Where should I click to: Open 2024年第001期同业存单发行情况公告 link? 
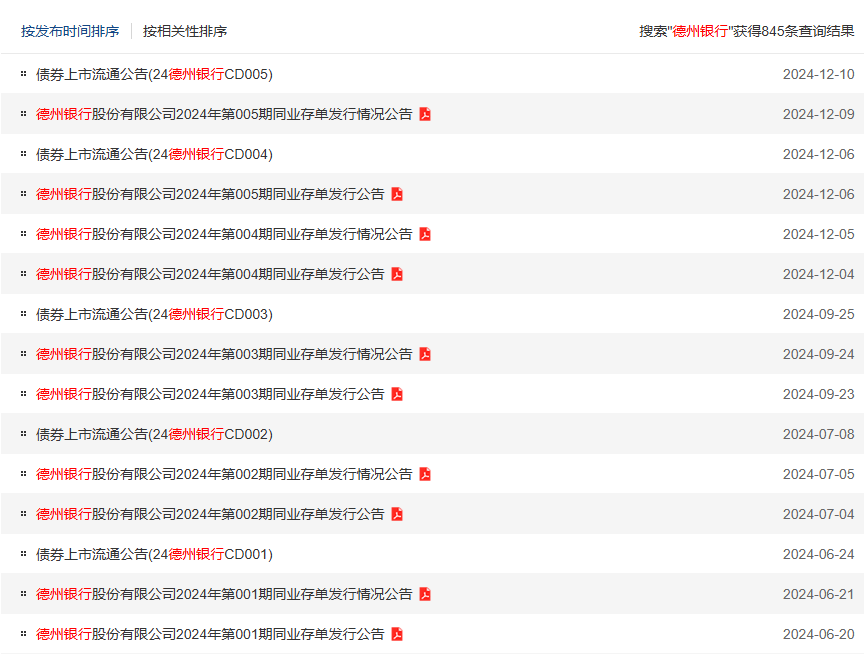coord(224,594)
